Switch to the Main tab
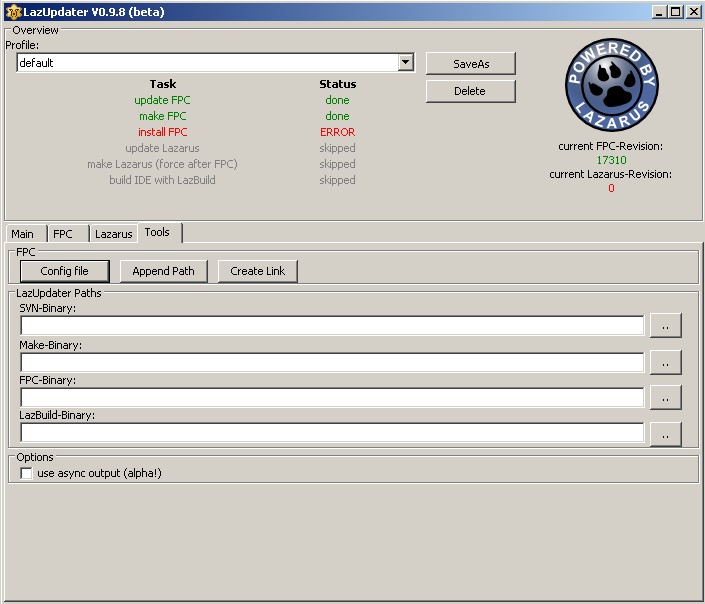705x604 pixels. (x=22, y=234)
